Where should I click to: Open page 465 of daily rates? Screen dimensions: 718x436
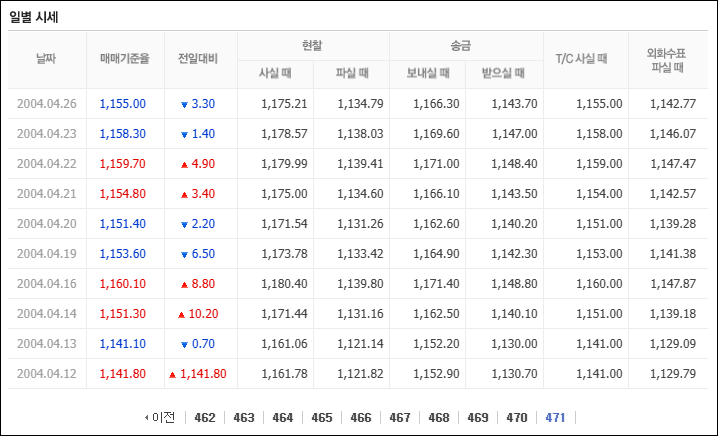click(x=321, y=418)
